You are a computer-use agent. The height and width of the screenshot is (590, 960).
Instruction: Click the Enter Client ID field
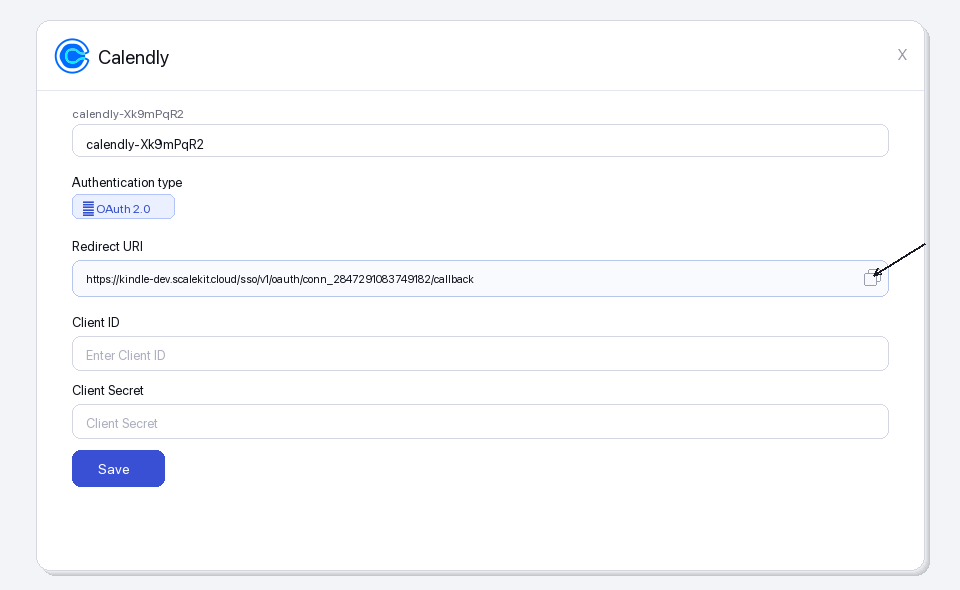(480, 353)
